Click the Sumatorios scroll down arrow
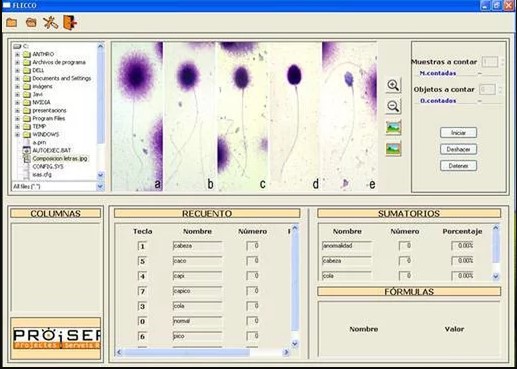This screenshot has height=369, width=517. click(x=496, y=276)
